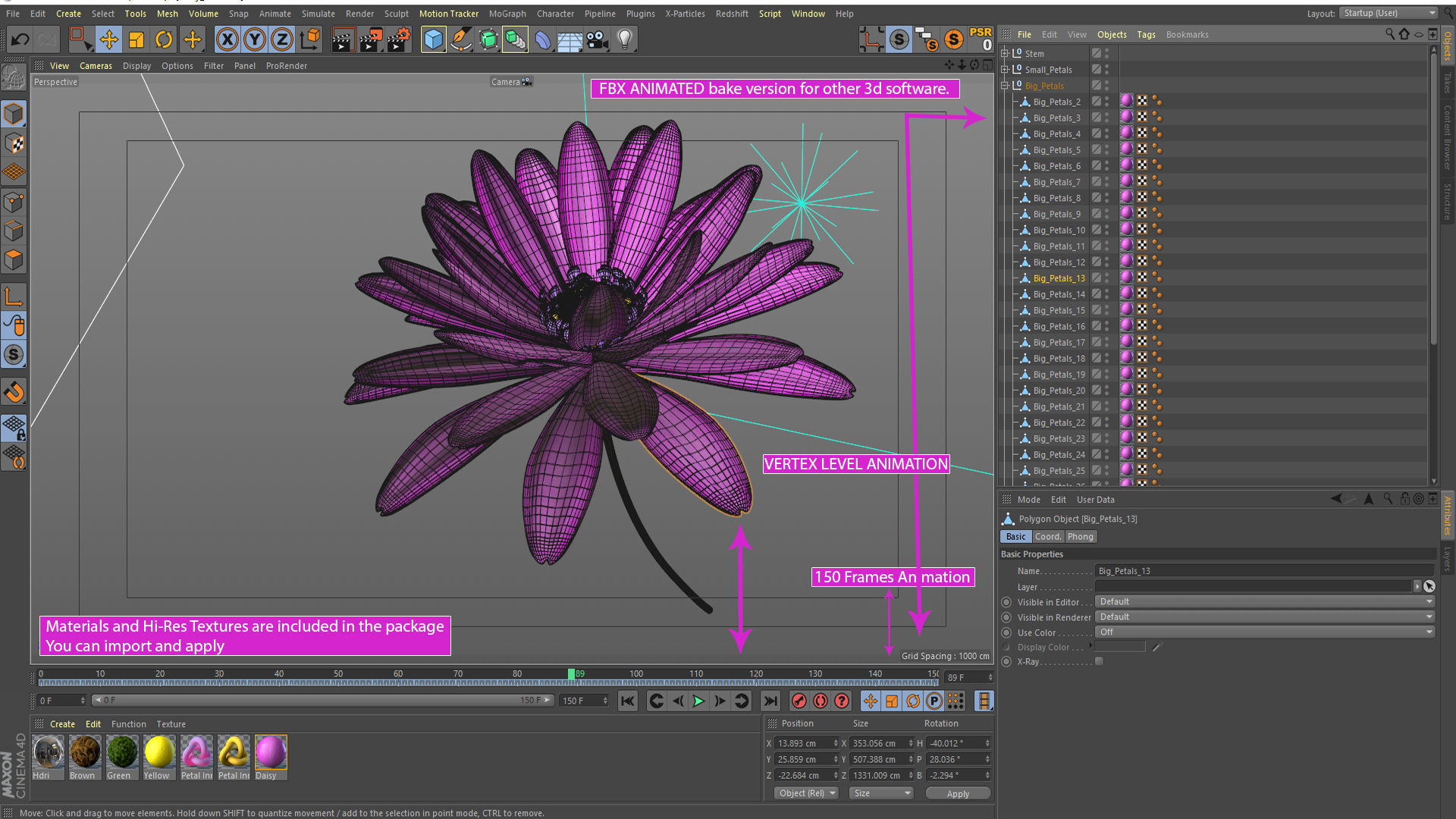This screenshot has height=819, width=1456.
Task: Open the Object (Rel) dropdown
Action: click(x=807, y=793)
